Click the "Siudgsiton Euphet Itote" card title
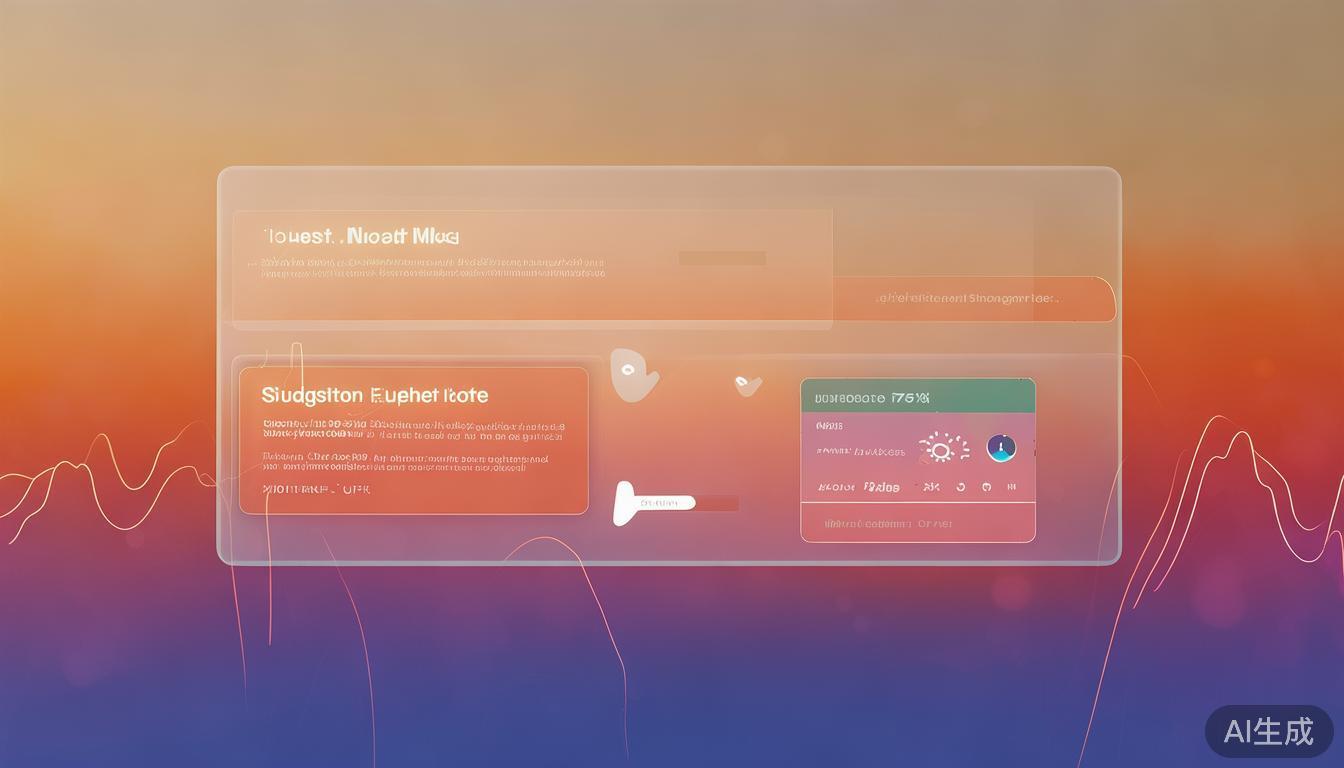This screenshot has height=768, width=1344. [375, 395]
